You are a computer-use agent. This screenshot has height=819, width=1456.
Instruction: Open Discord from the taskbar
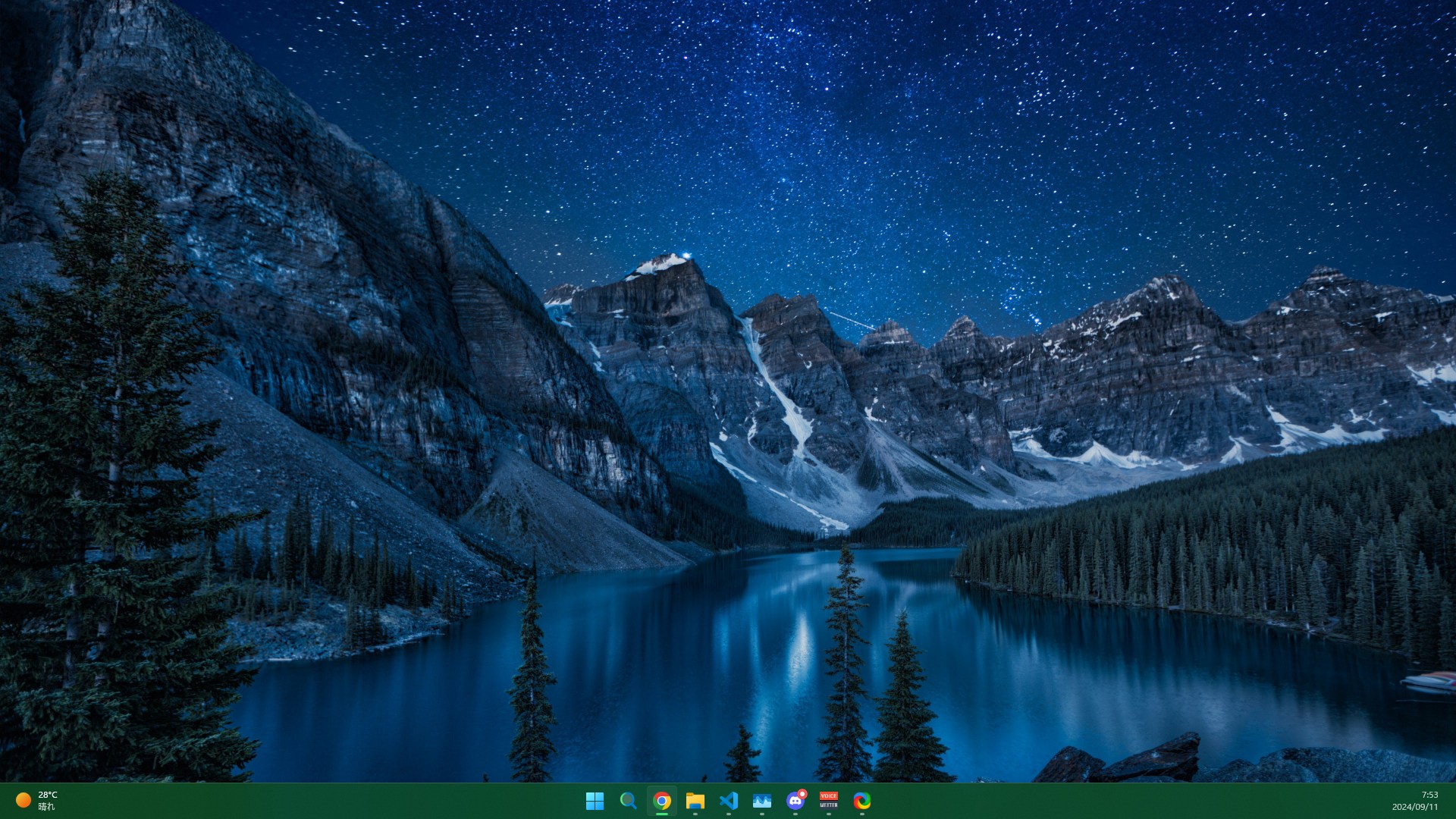coord(795,801)
